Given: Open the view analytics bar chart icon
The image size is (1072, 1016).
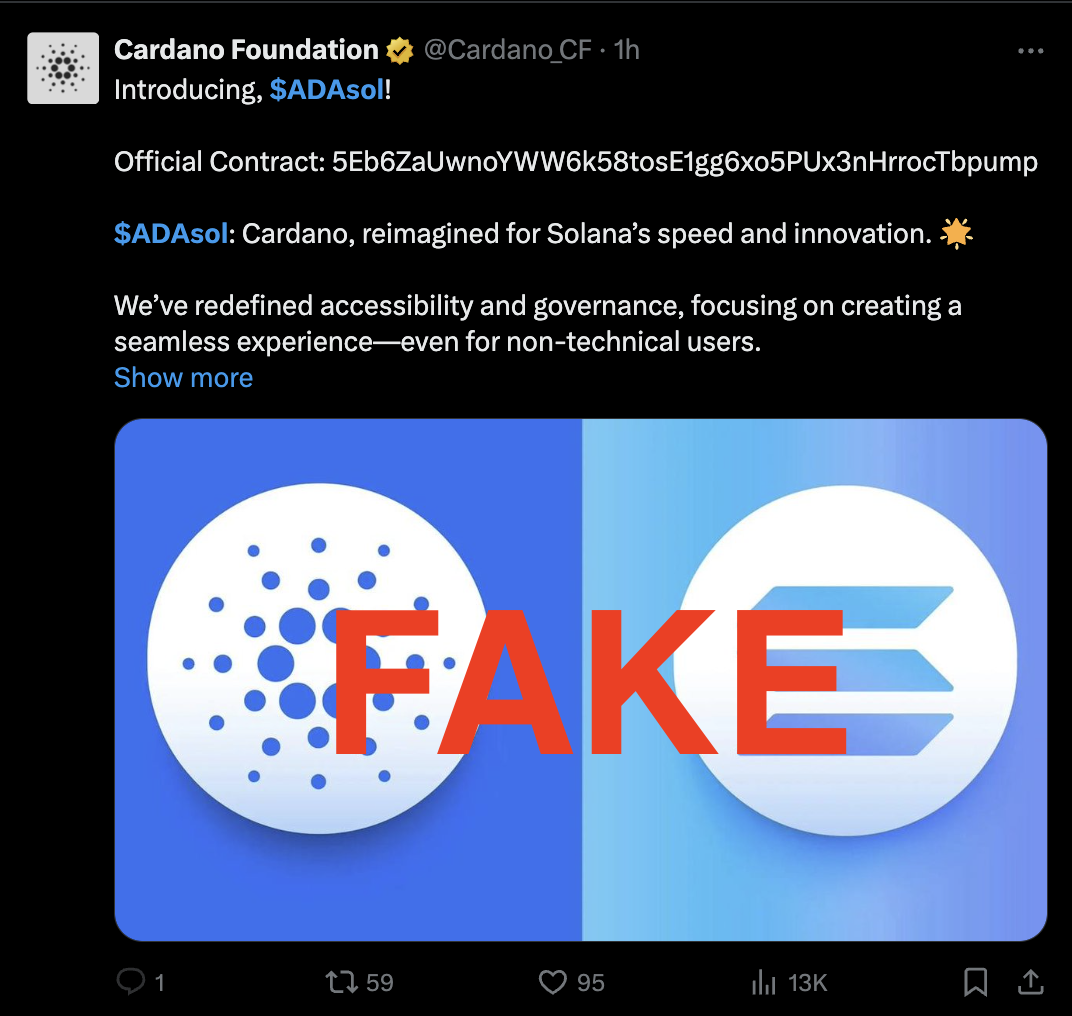Looking at the screenshot, I should point(765,982).
